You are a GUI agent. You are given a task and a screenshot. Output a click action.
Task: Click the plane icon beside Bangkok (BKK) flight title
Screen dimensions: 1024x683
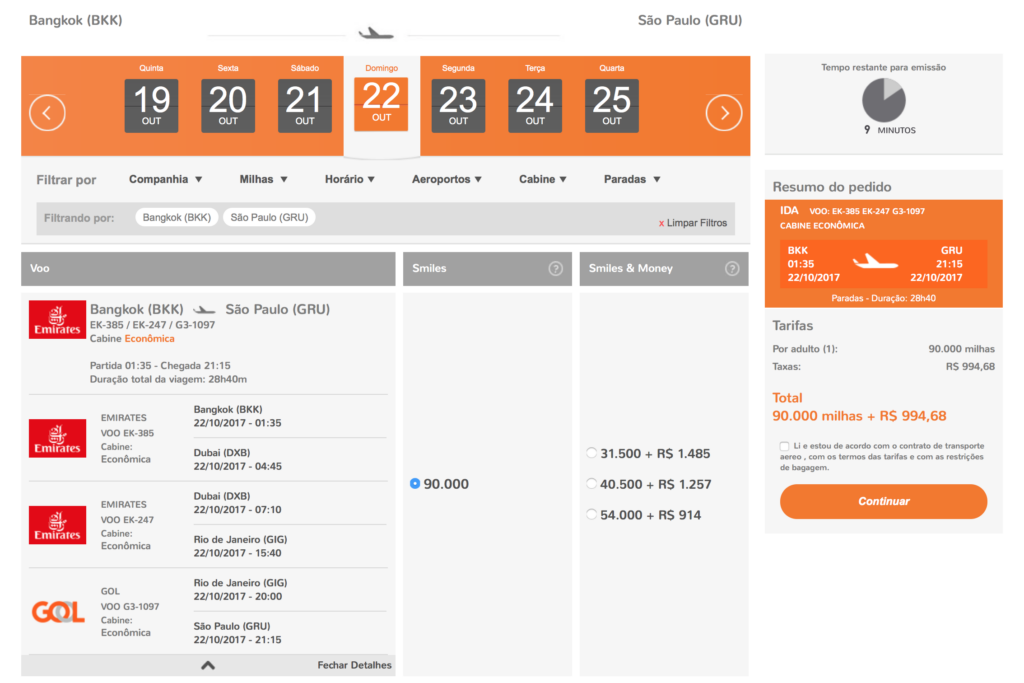204,310
